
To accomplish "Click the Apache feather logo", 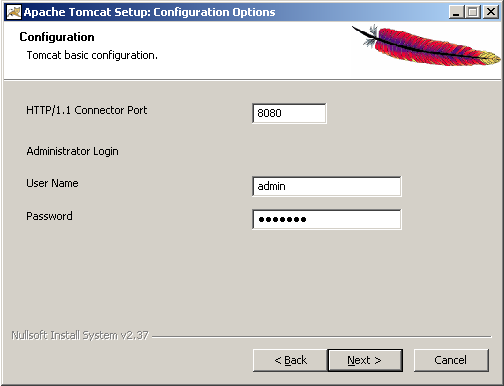I will tap(426, 45).
